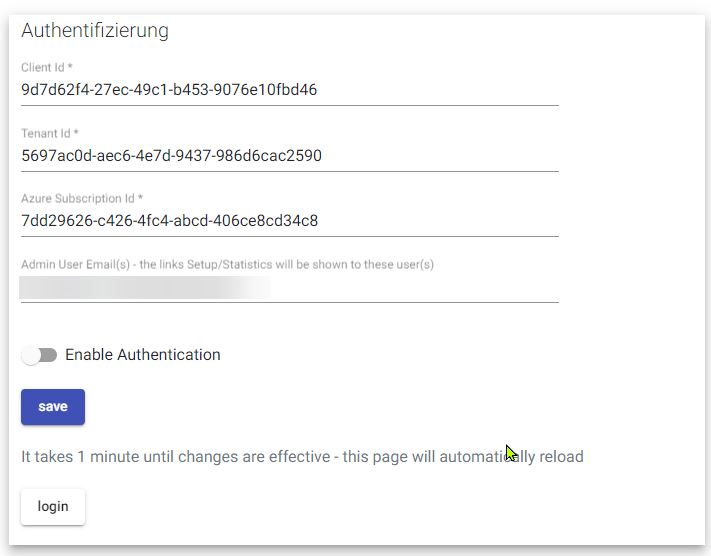
Task: Click the asterisk beside Tenant Id
Action: pos(76,132)
